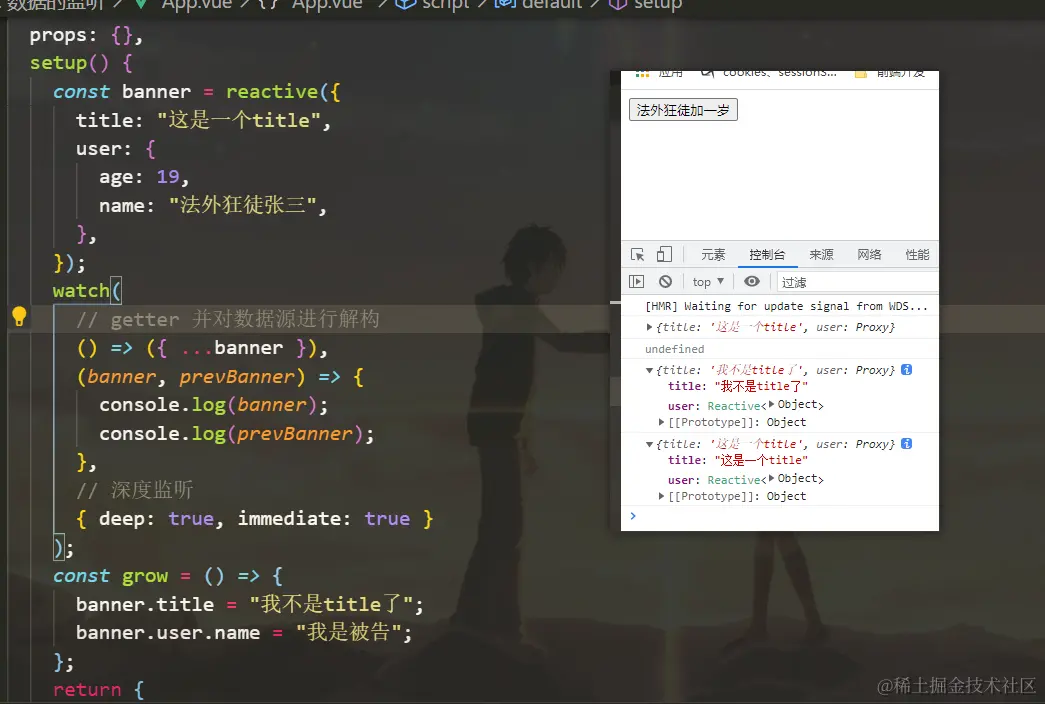
Task: Click the '// 深度监听' comment line
Action: point(135,490)
